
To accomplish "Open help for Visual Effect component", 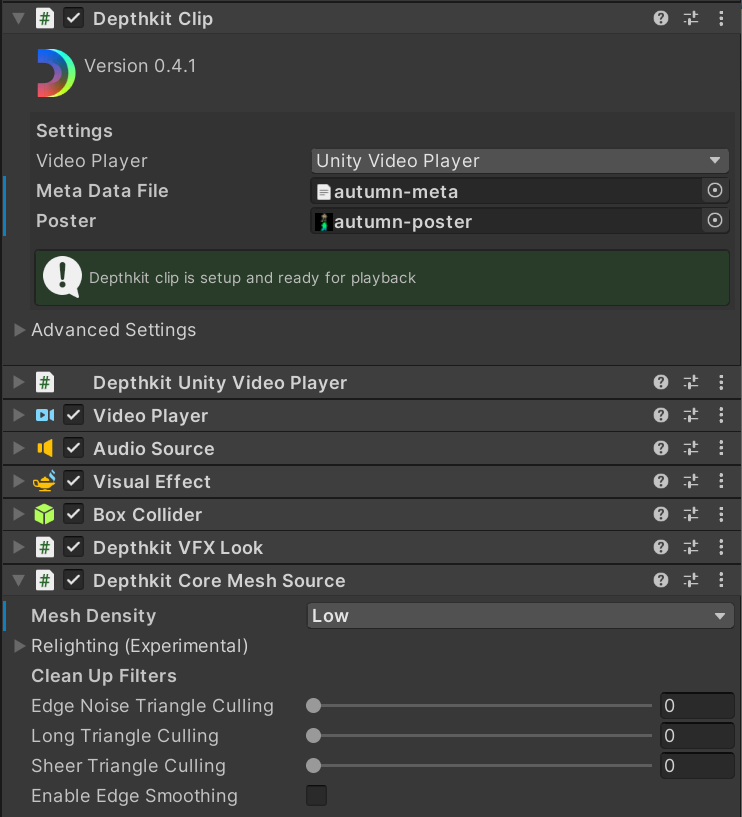I will pyautogui.click(x=661, y=481).
